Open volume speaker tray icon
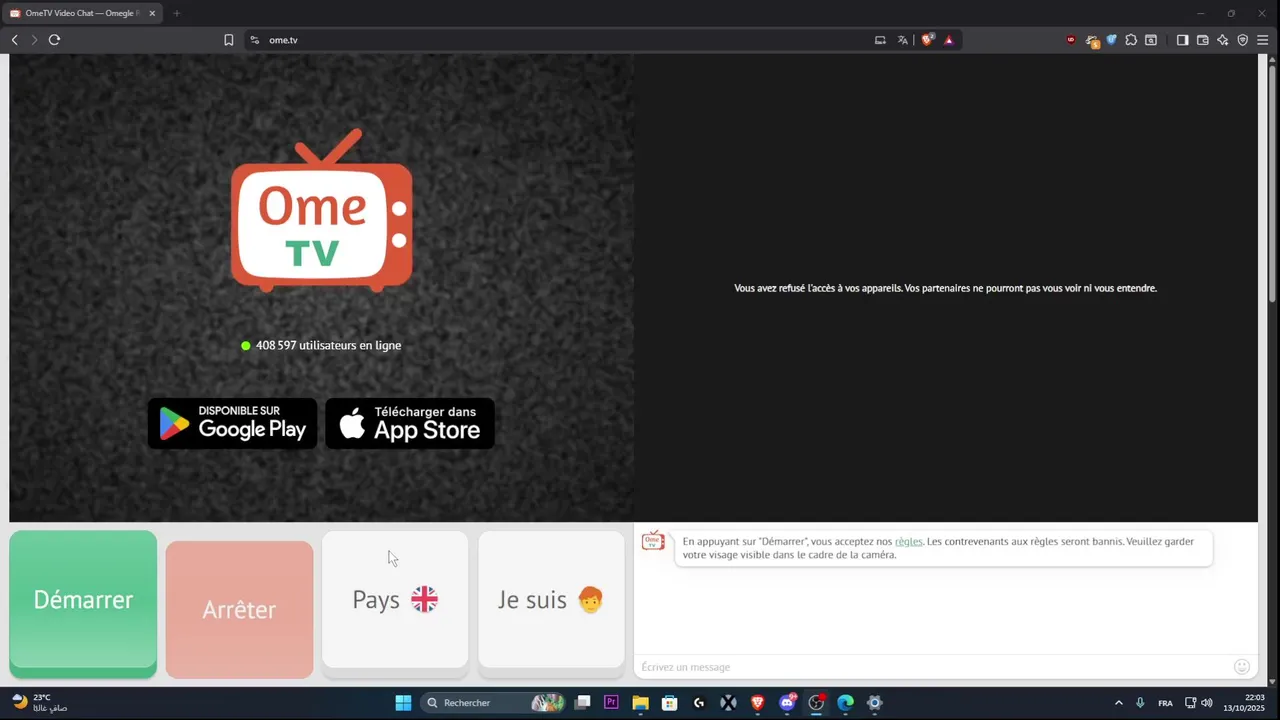 1206,703
